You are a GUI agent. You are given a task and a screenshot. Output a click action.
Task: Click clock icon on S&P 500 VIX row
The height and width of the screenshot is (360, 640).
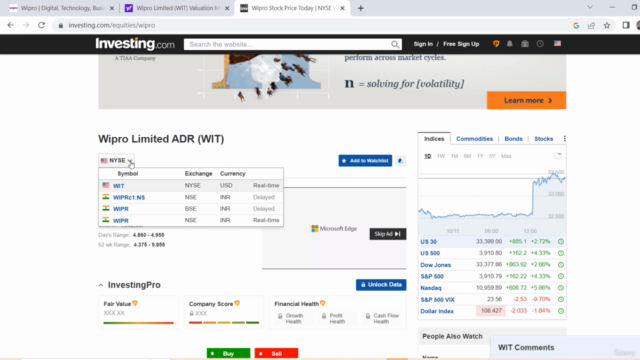tap(561, 299)
